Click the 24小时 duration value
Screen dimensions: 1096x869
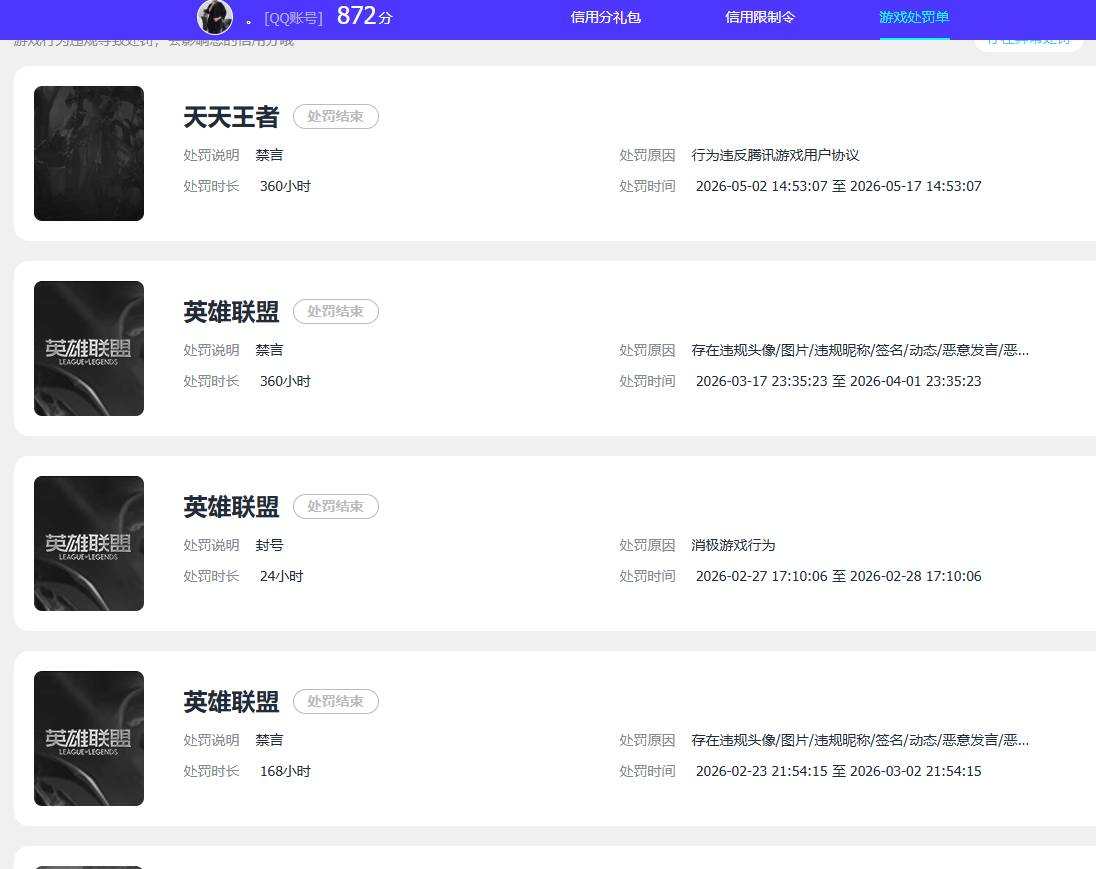pyautogui.click(x=282, y=577)
